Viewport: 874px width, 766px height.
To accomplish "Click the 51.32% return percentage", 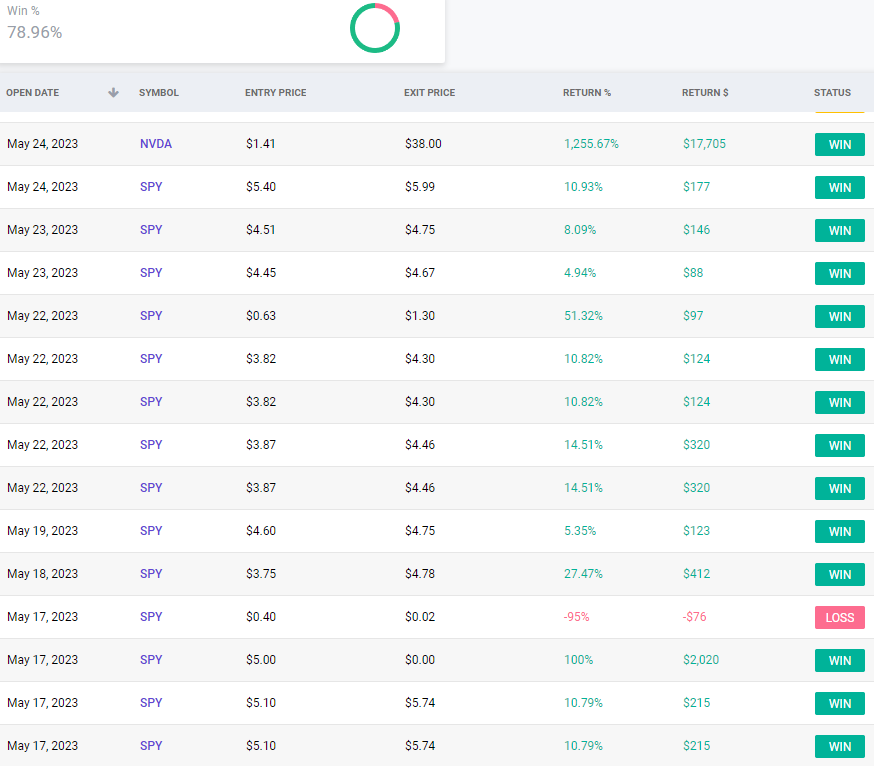I will tap(583, 316).
